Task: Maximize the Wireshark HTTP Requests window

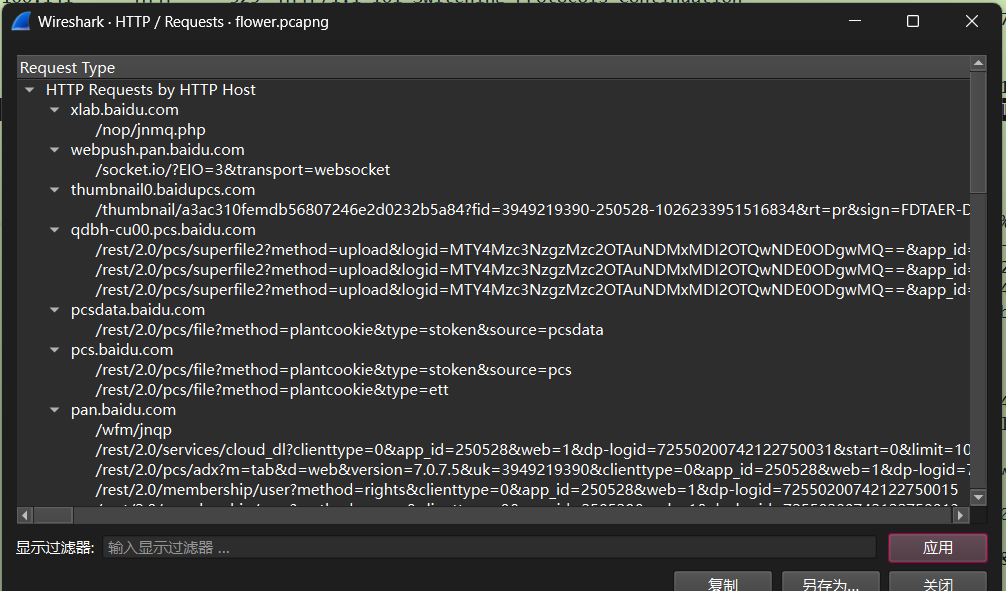Action: click(913, 21)
